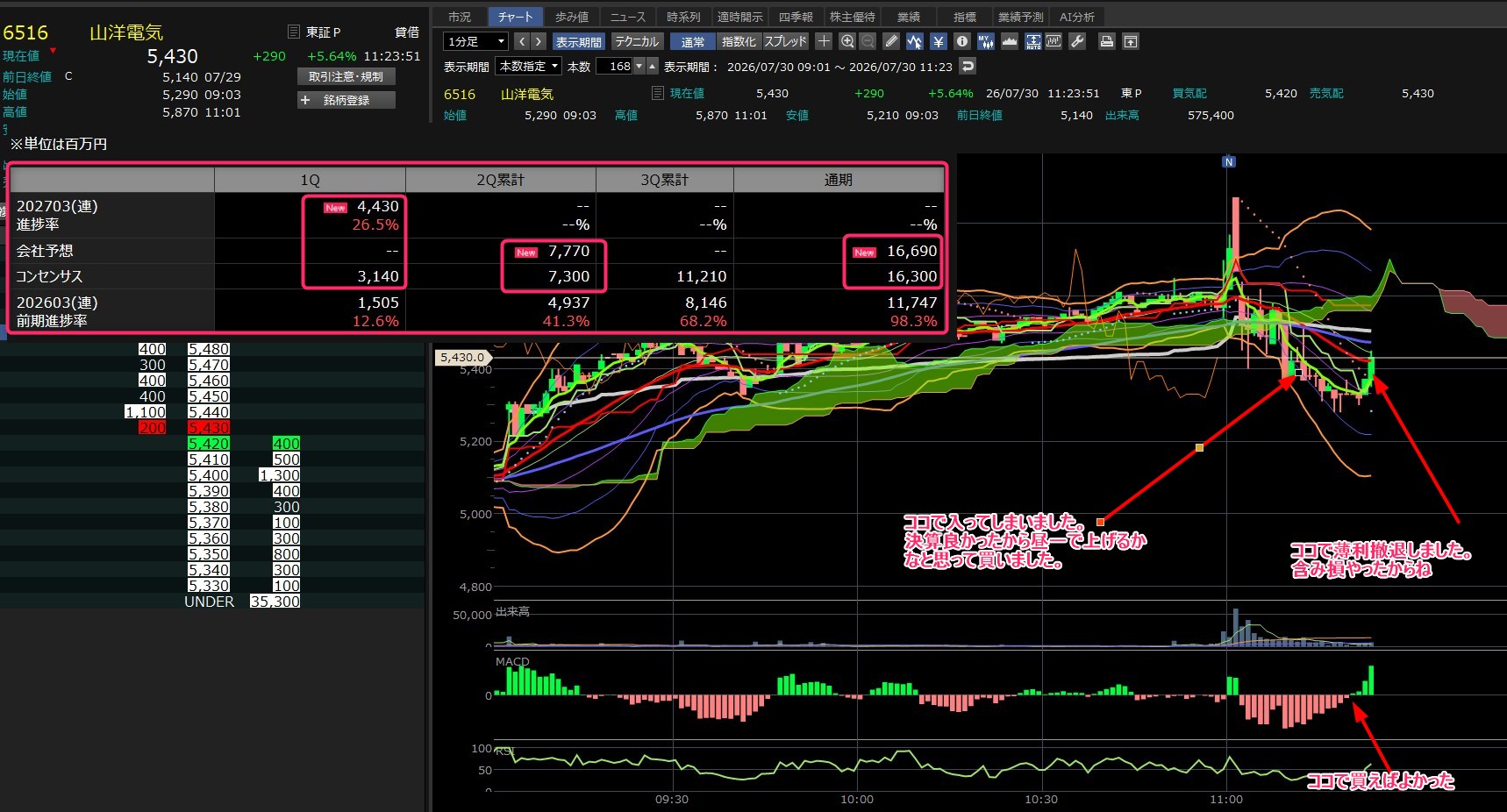Image resolution: width=1507 pixels, height=812 pixels.
Task: Toggle スプレッド display mode
Action: point(785,41)
